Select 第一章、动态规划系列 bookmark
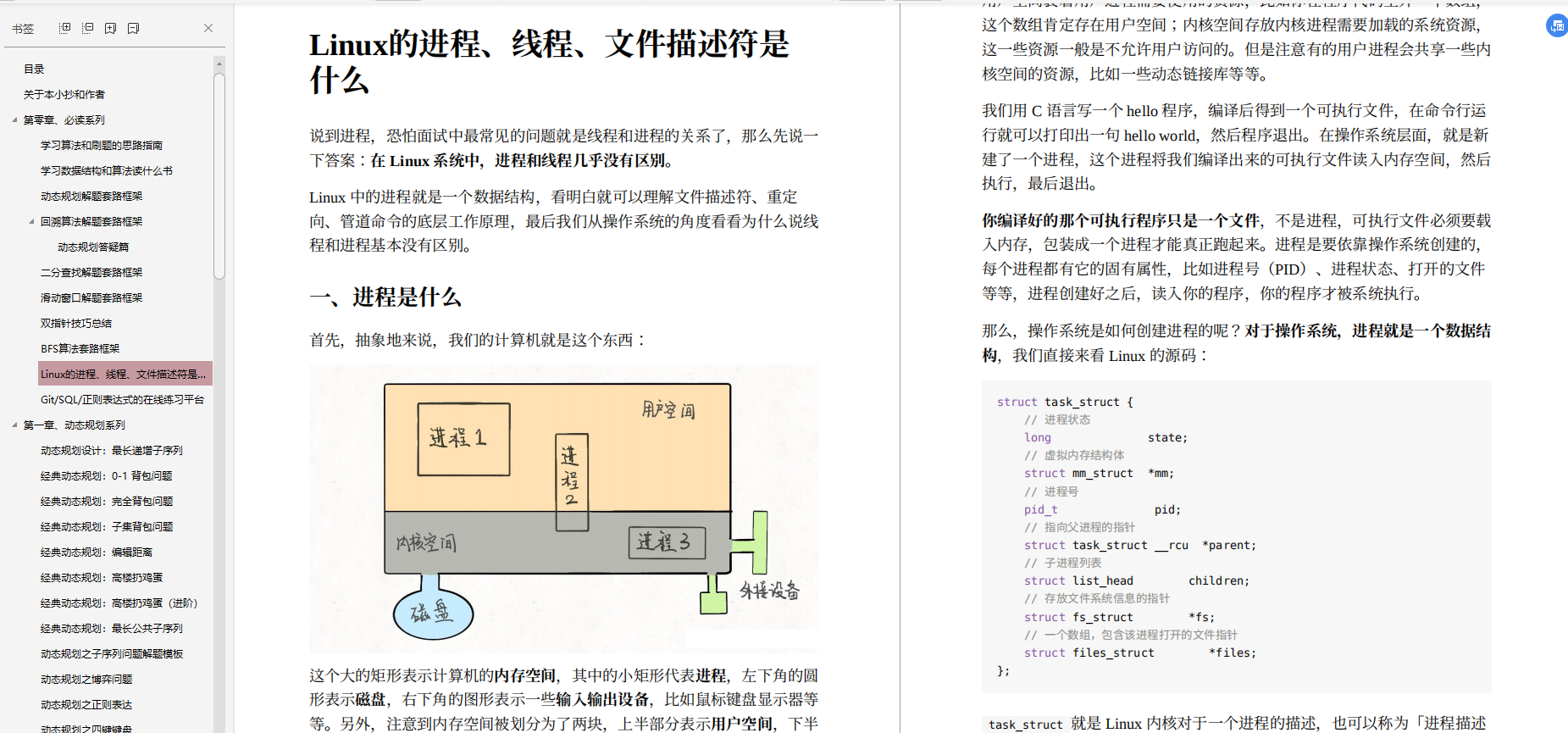The height and width of the screenshot is (733, 1568). (x=75, y=425)
